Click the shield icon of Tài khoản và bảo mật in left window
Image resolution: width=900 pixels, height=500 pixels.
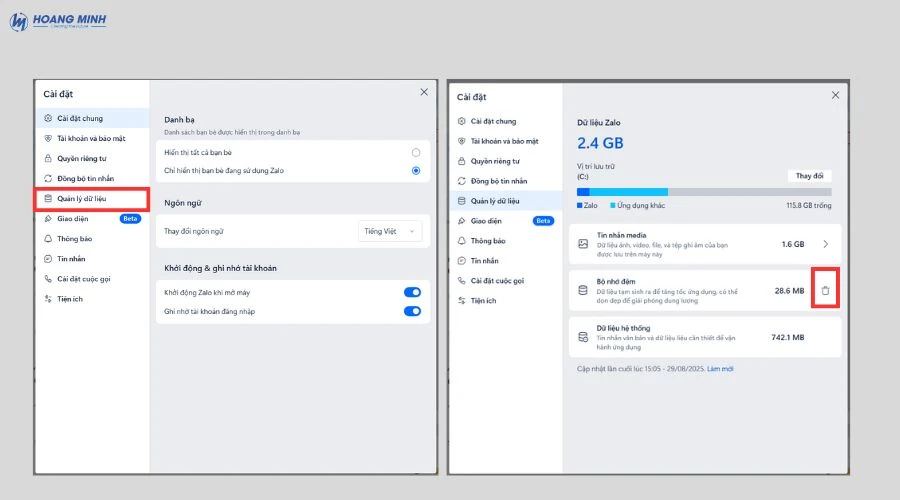click(48, 138)
